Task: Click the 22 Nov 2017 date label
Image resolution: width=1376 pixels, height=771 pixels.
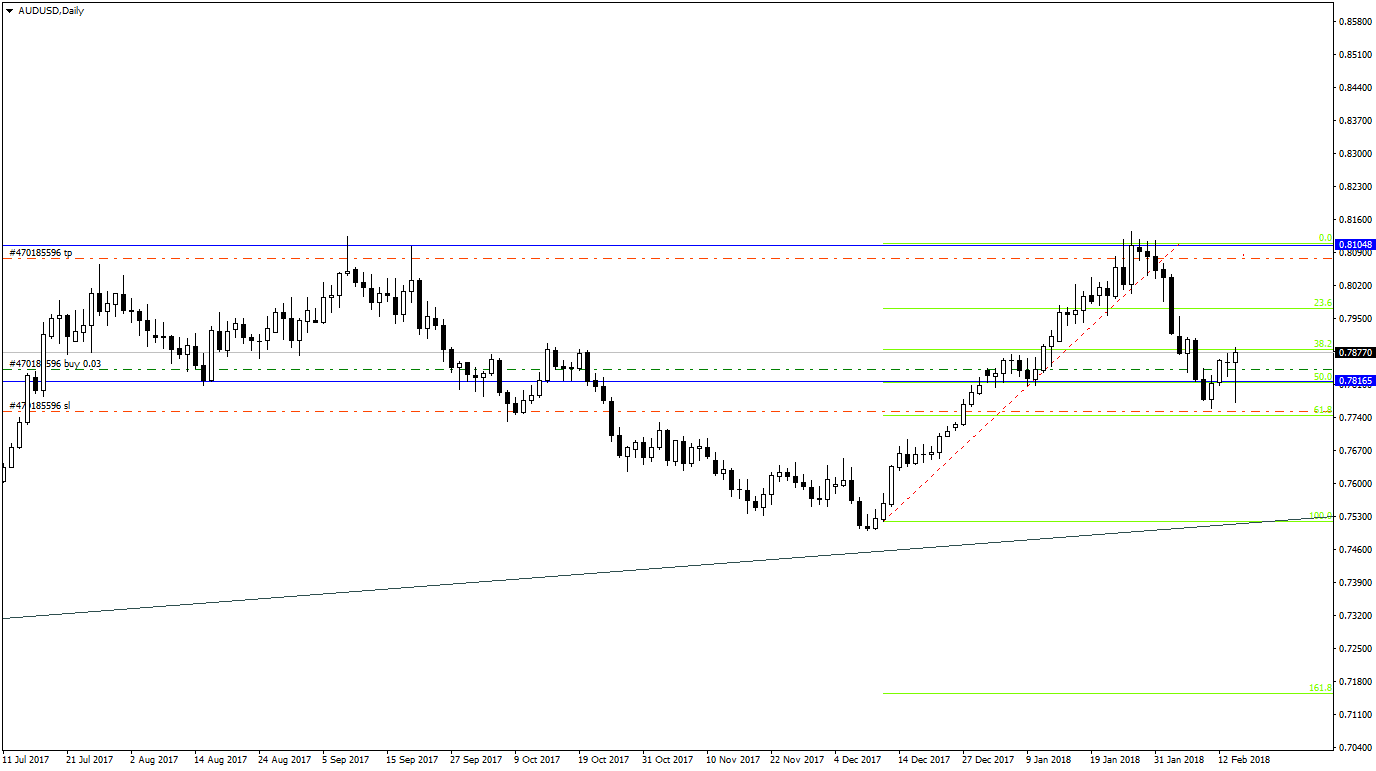Action: pyautogui.click(x=796, y=760)
